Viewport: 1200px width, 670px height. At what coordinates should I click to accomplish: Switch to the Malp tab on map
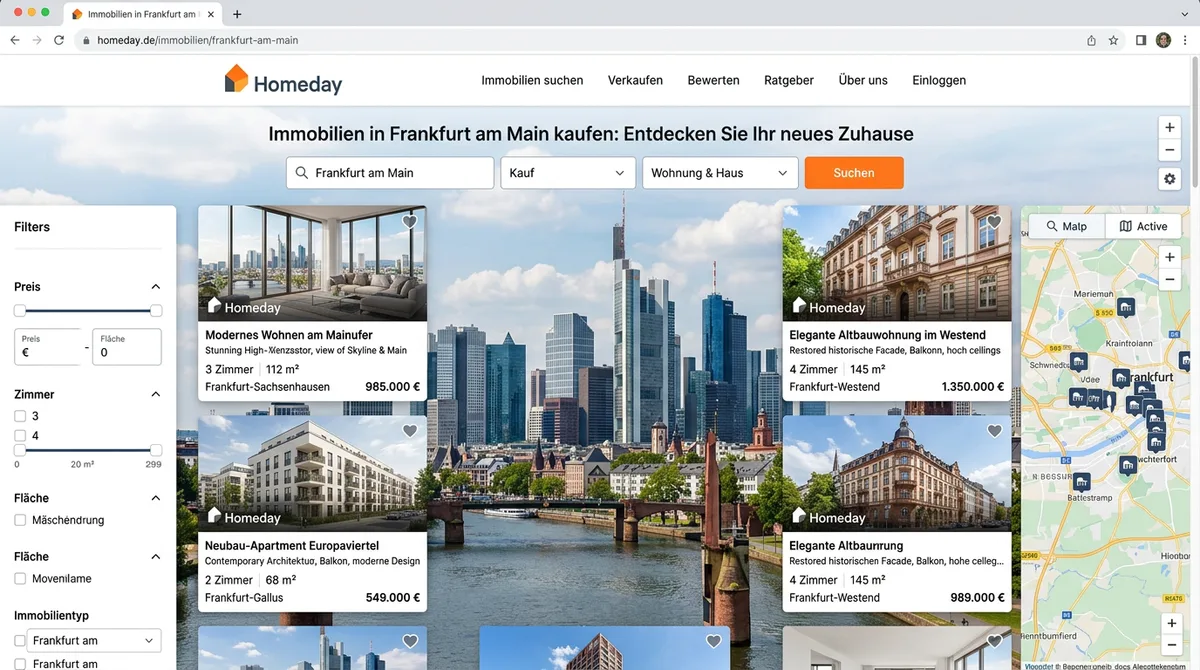coord(1067,226)
